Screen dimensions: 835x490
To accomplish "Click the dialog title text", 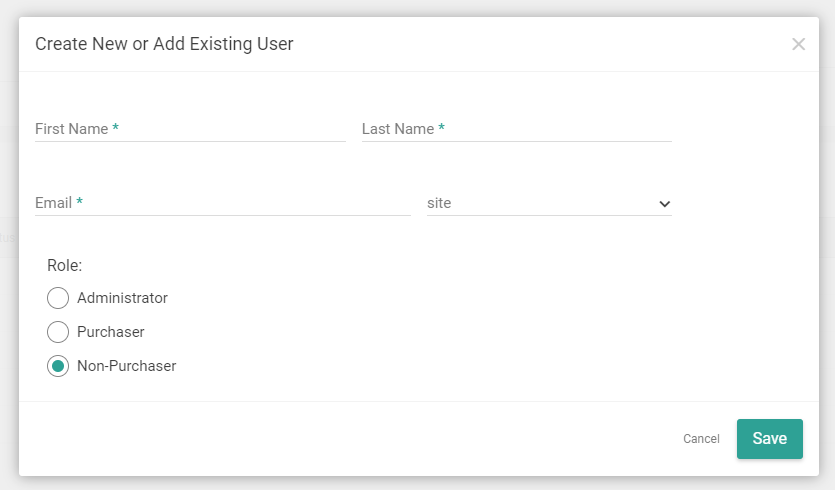I will pos(164,44).
